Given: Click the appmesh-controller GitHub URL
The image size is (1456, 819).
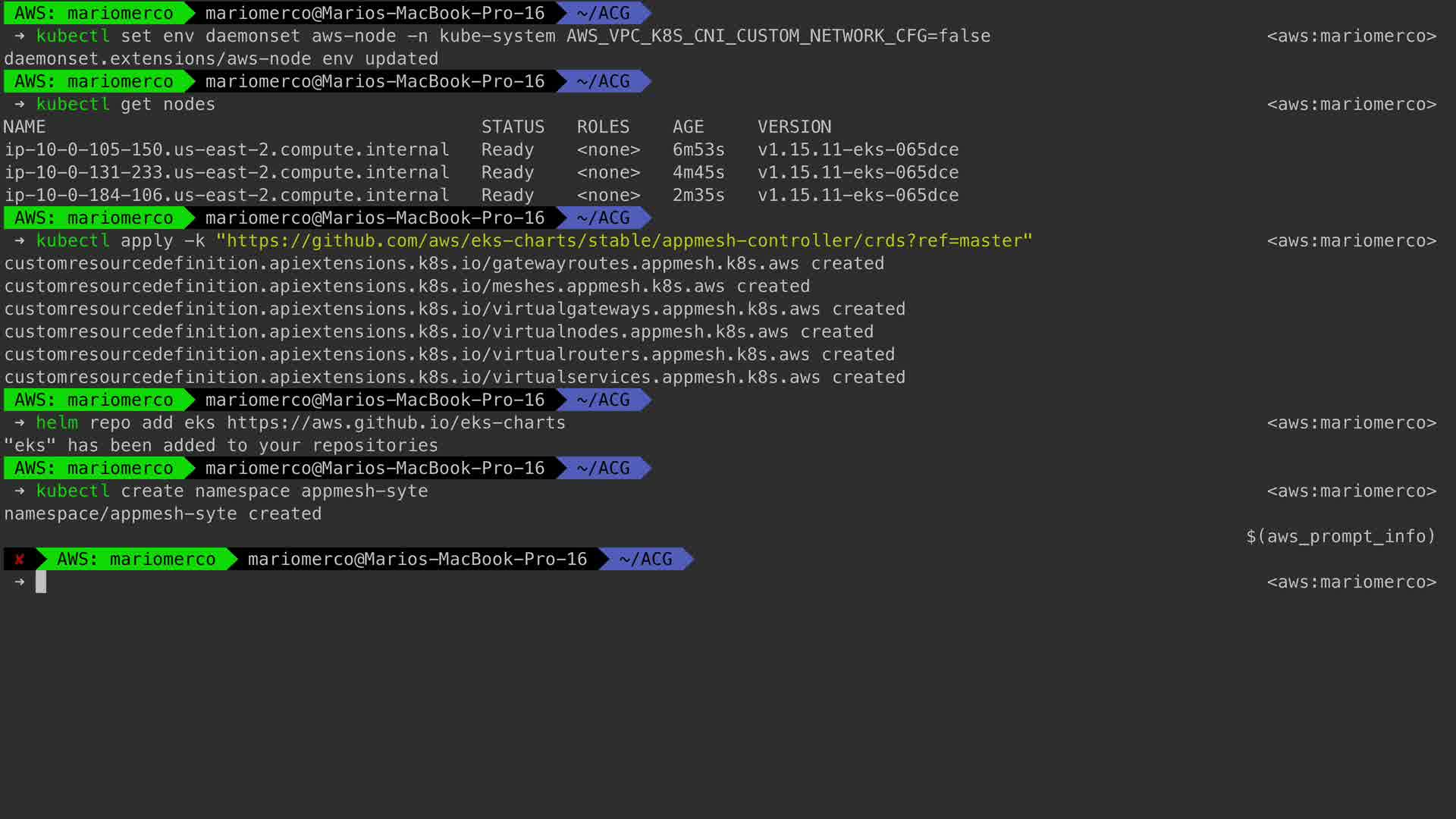Looking at the screenshot, I should (x=623, y=240).
